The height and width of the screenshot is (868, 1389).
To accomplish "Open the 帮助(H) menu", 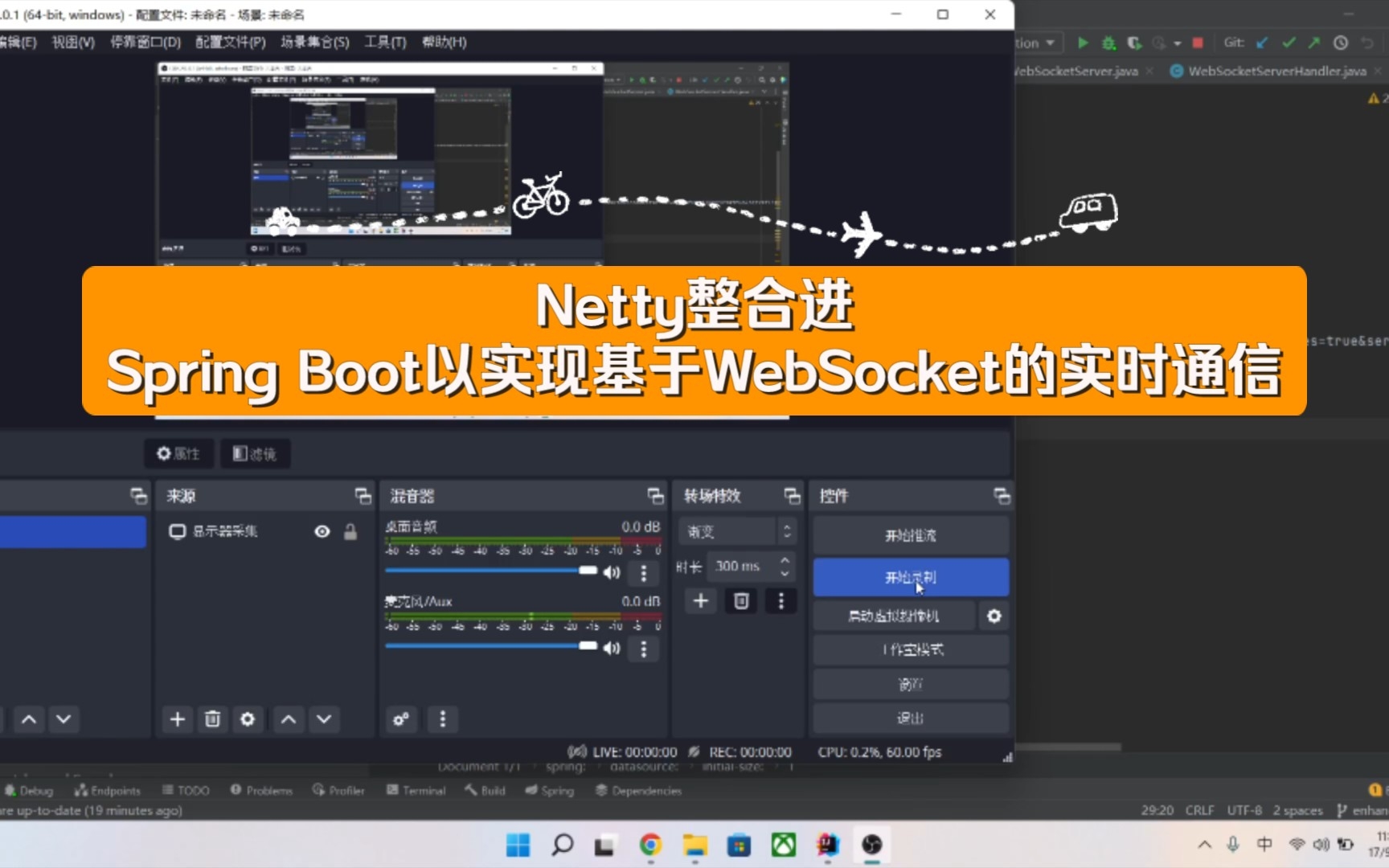I will coord(445,42).
